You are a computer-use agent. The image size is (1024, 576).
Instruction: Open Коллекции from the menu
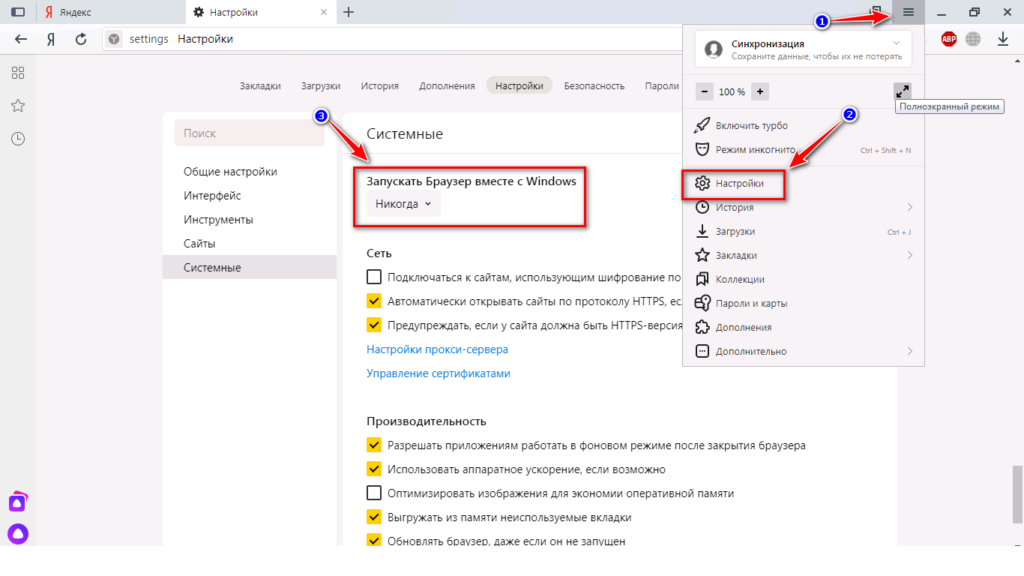point(803,279)
